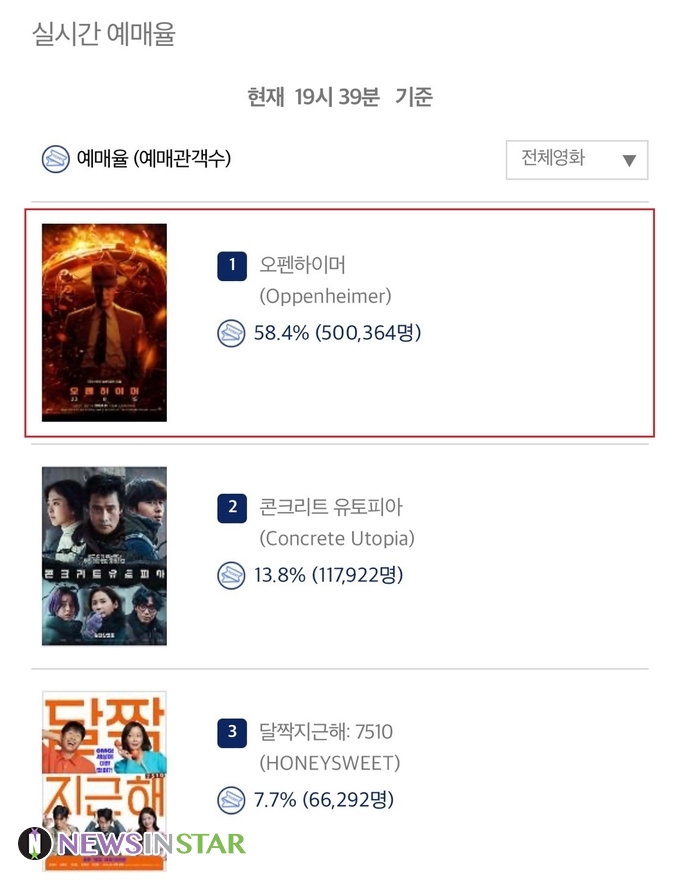The width and height of the screenshot is (680, 880).
Task: Click the 예매율 (예매관객수) label
Action: pos(154,159)
